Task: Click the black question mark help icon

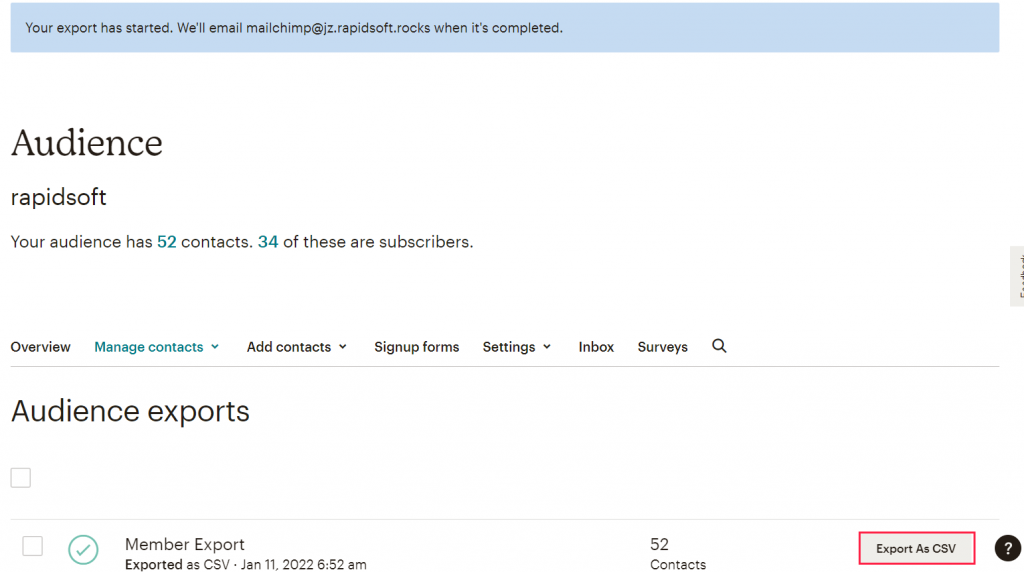Action: pos(1007,548)
